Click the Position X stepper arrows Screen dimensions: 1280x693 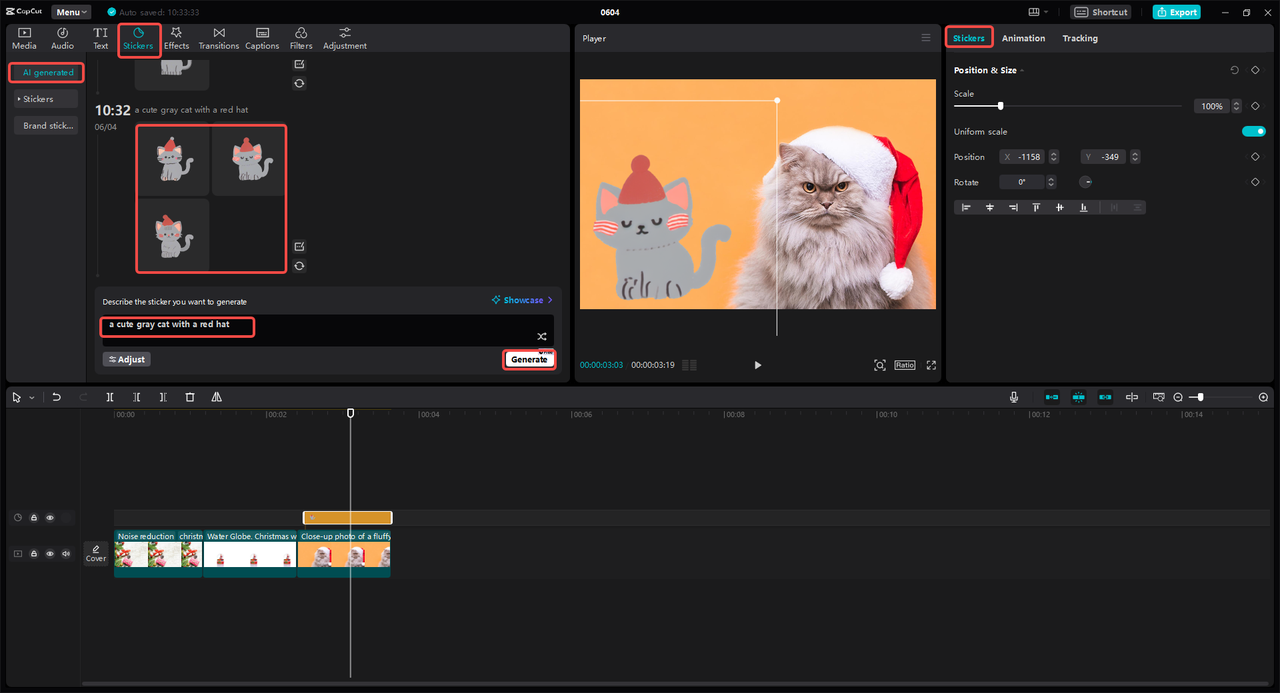(x=1052, y=157)
